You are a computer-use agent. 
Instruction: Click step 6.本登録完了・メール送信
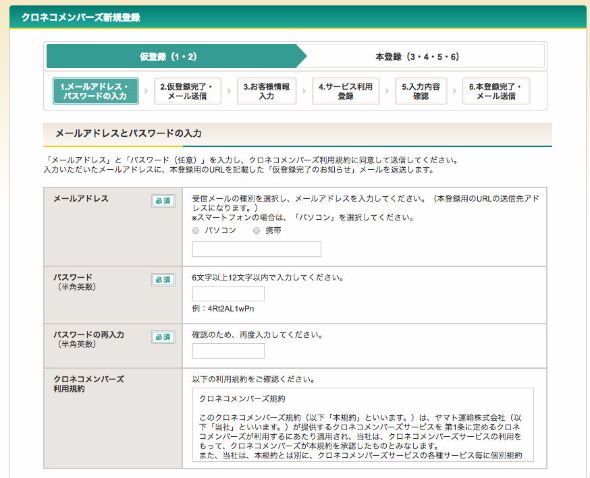click(x=496, y=91)
